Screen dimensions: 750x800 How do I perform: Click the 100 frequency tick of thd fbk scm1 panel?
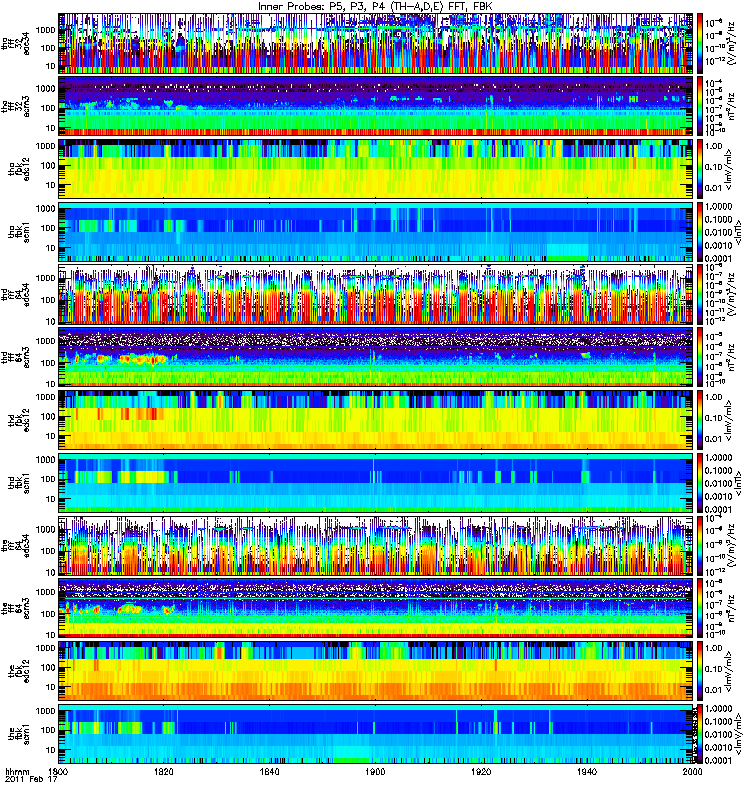pos(47,479)
